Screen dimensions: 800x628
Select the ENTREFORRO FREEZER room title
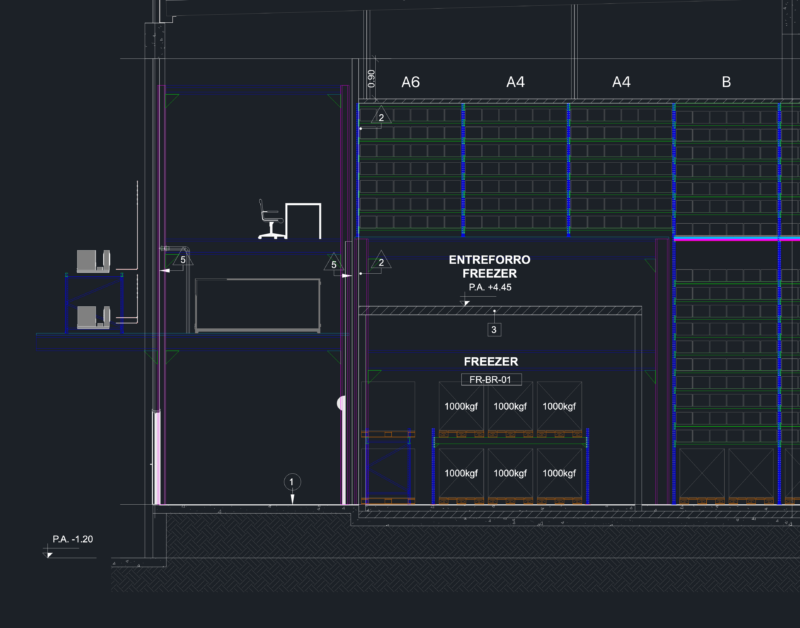tap(489, 266)
